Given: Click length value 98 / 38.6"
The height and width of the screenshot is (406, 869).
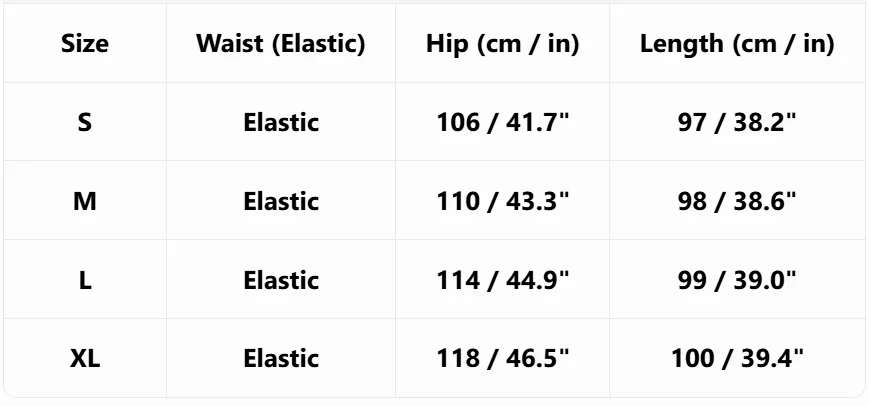Looking at the screenshot, I should [x=737, y=201].
